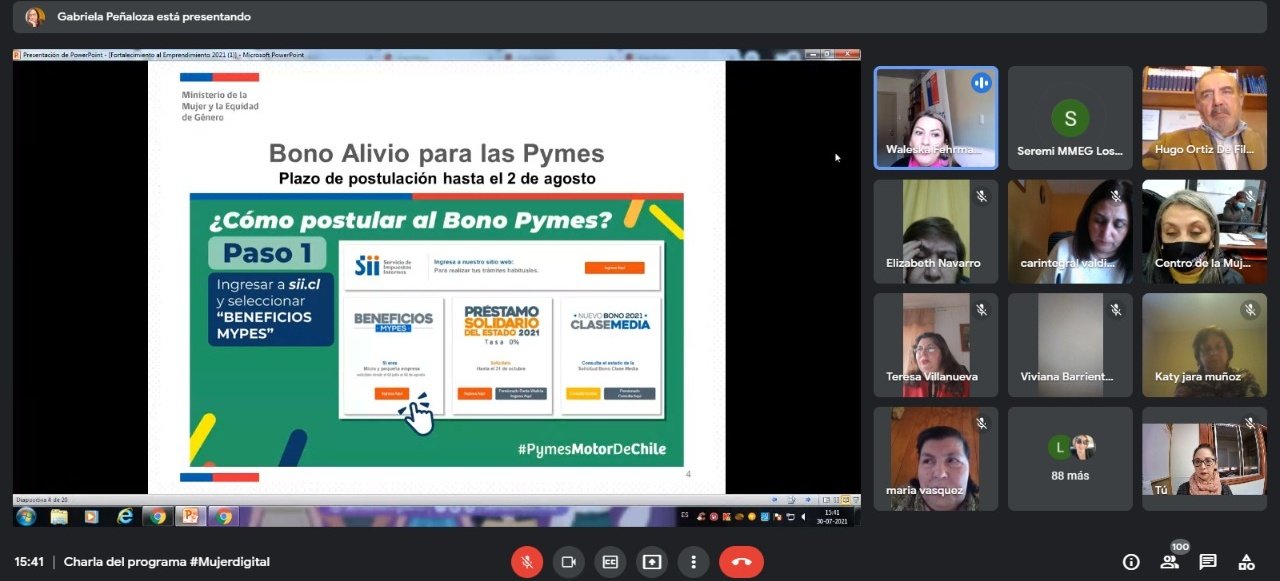Open the meeting details info icon

(x=1131, y=562)
